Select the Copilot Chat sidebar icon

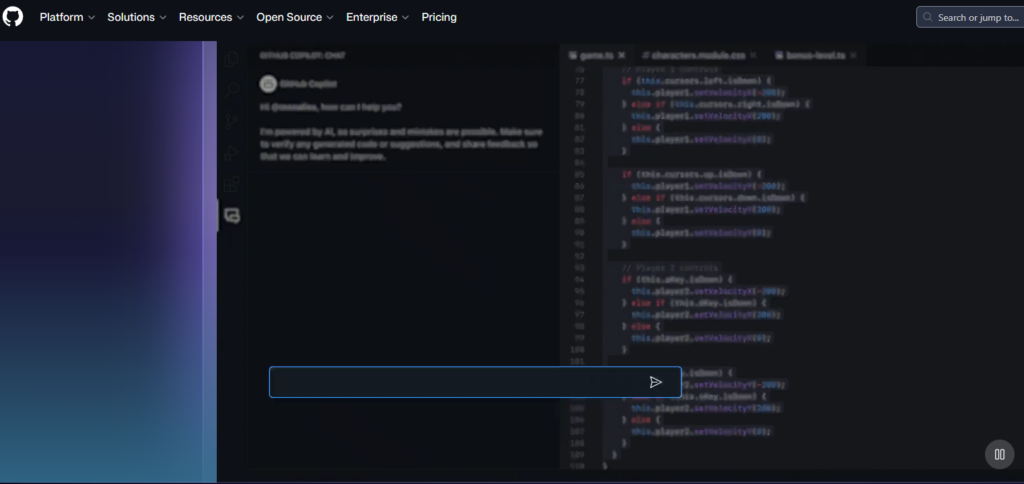tap(232, 215)
